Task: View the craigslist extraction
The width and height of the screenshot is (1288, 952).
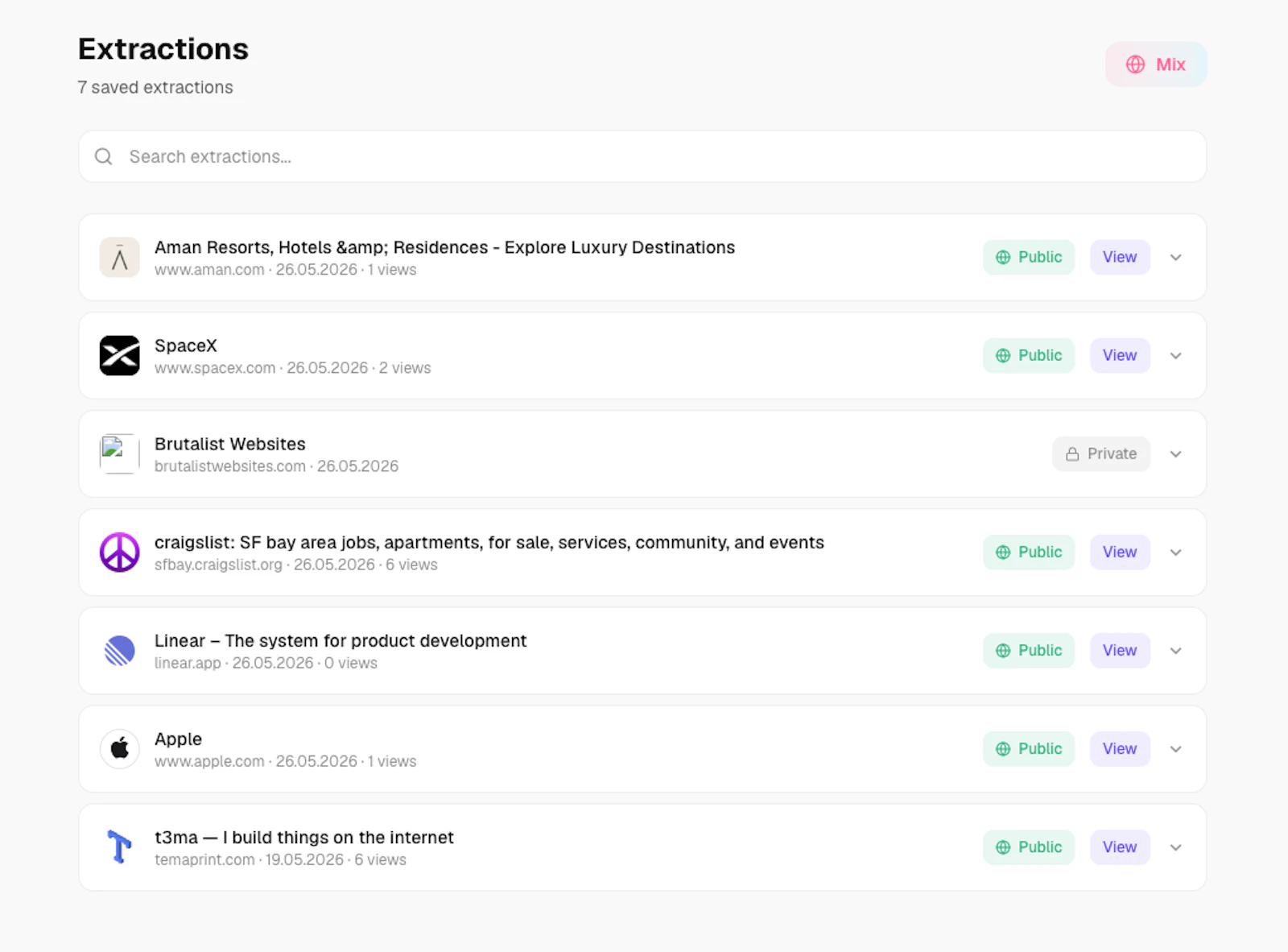Action: coord(1120,552)
